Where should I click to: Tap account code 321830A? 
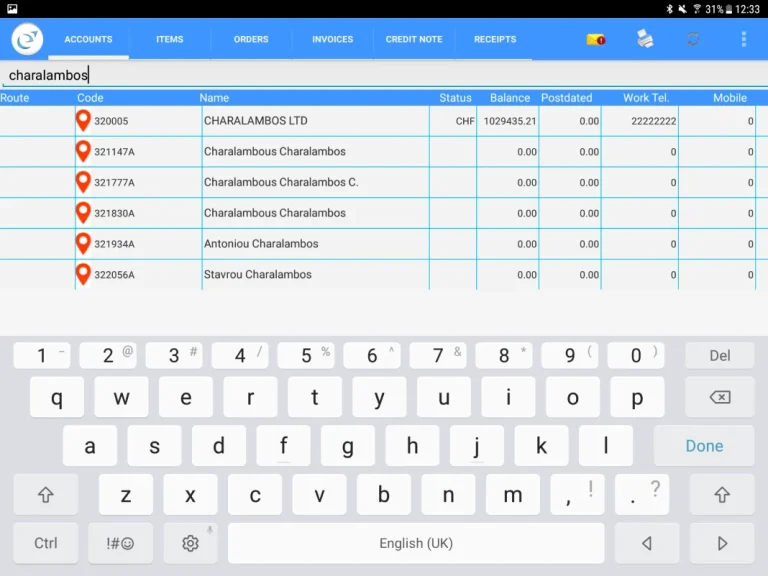(x=114, y=213)
